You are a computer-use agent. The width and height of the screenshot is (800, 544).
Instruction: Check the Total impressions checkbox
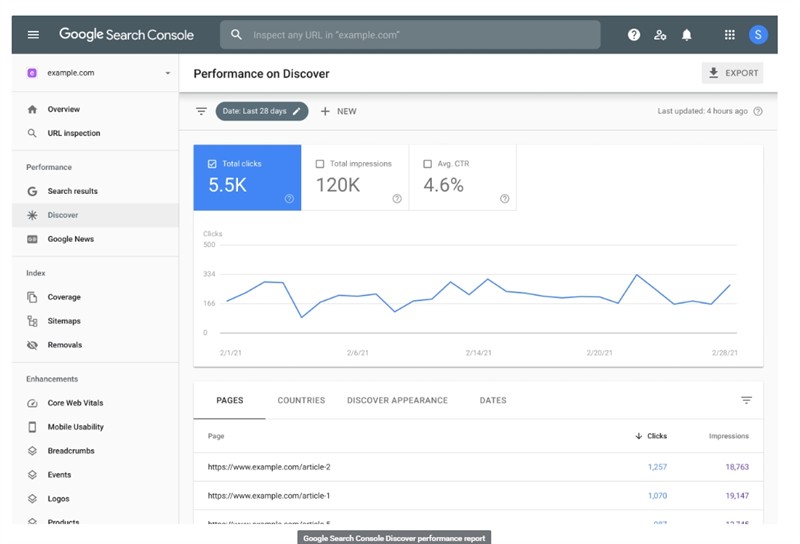click(320, 164)
